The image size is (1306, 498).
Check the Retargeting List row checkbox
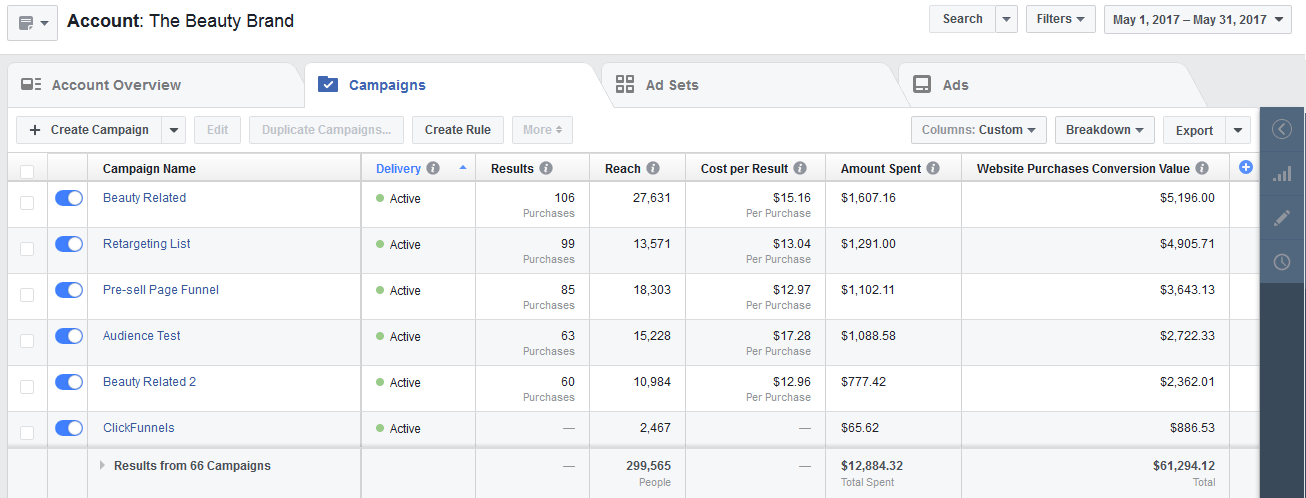(x=27, y=249)
